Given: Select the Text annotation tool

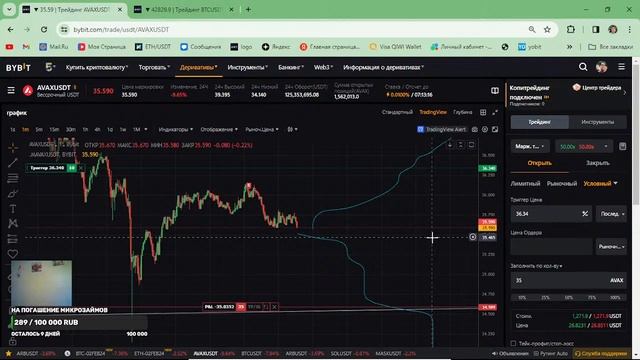Looking at the screenshot, I should [x=13, y=209].
